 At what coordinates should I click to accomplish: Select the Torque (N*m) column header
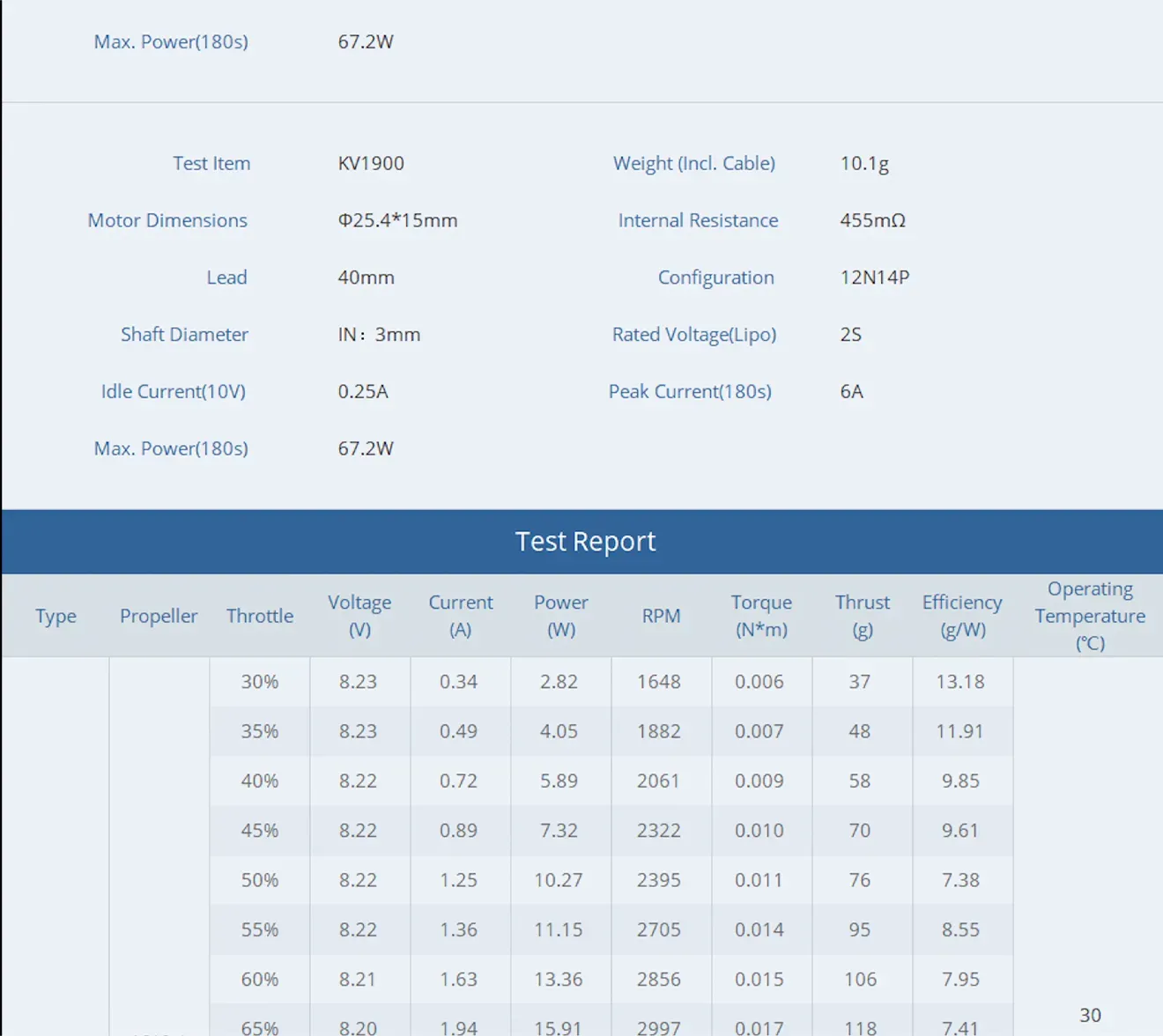click(x=761, y=616)
